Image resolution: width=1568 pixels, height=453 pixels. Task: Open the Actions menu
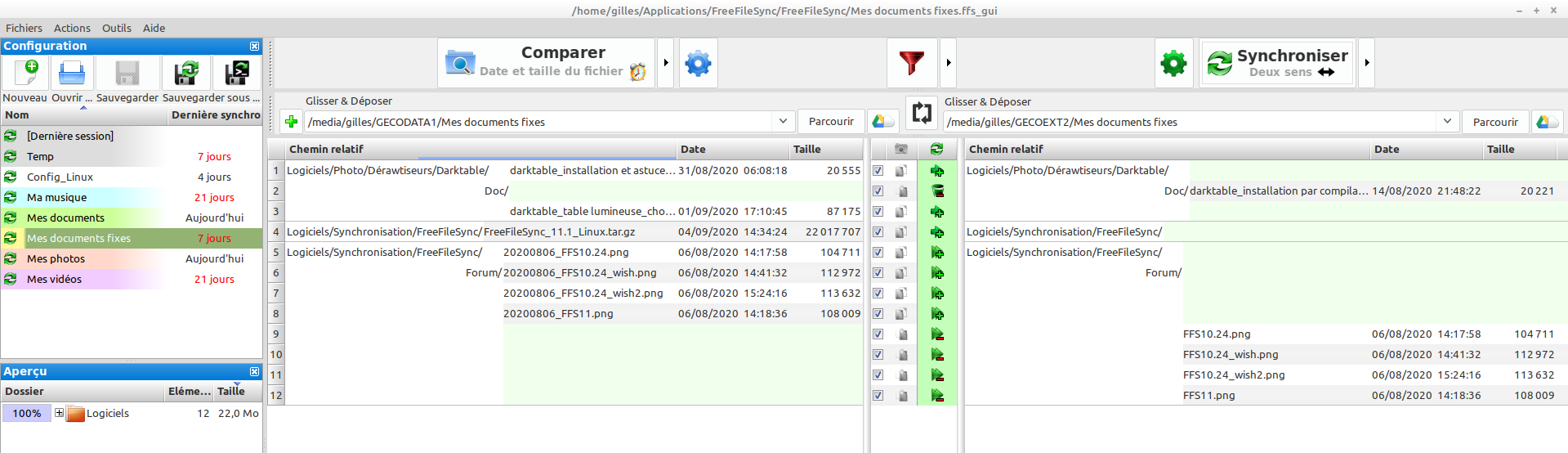pos(72,28)
